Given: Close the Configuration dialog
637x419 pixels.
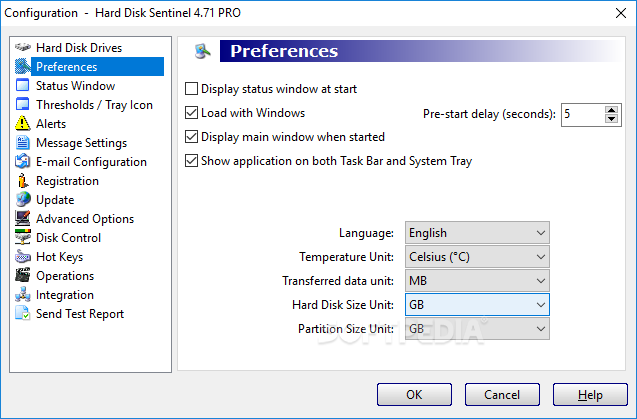Looking at the screenshot, I should pos(620,13).
